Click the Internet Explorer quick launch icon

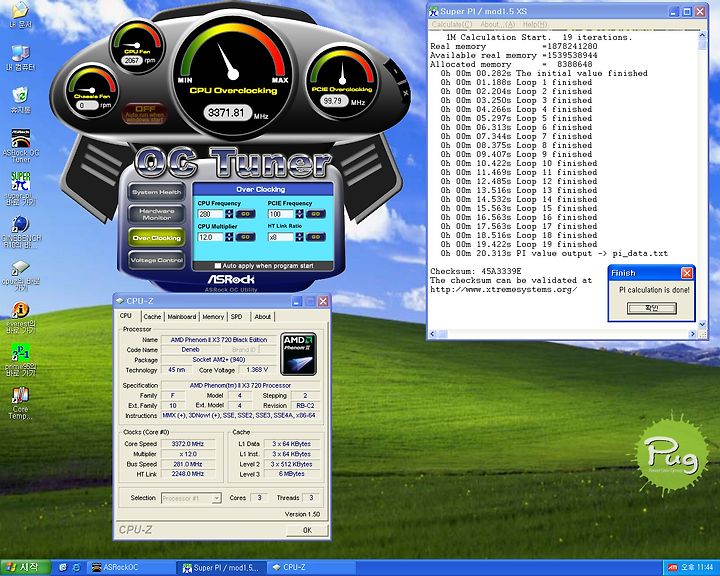tap(77, 567)
